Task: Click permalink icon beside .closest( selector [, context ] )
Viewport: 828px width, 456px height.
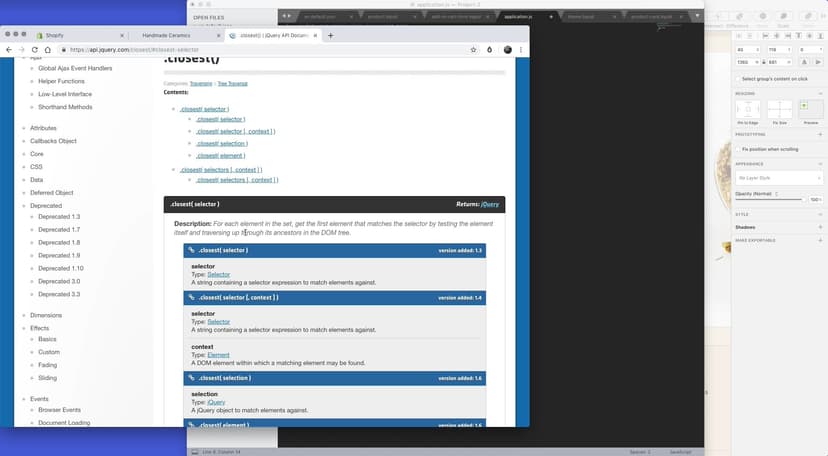Action: [191, 297]
